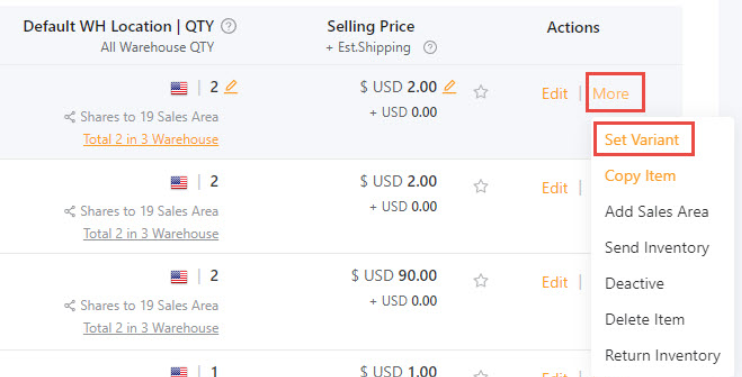Star the USD 90.00 item
The image size is (742, 377).
(x=481, y=281)
